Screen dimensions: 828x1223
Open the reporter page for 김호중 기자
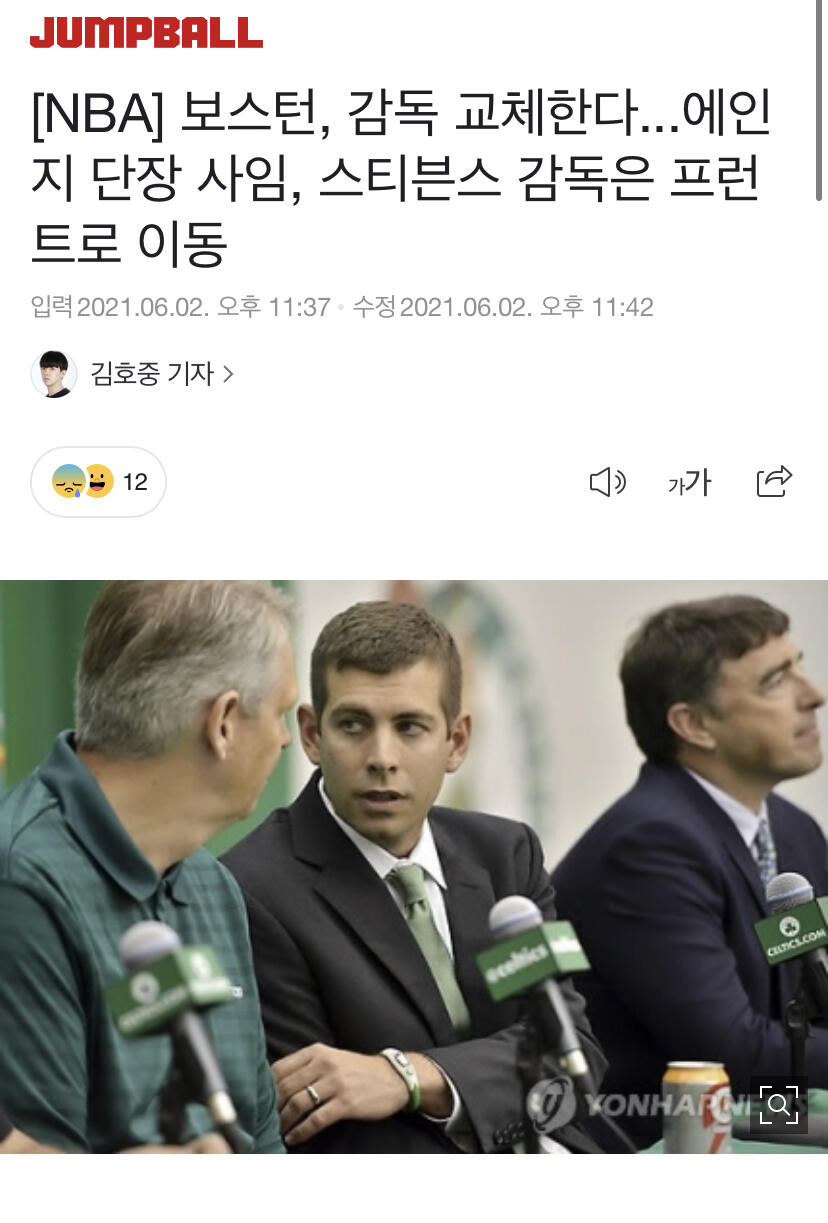[x=152, y=374]
